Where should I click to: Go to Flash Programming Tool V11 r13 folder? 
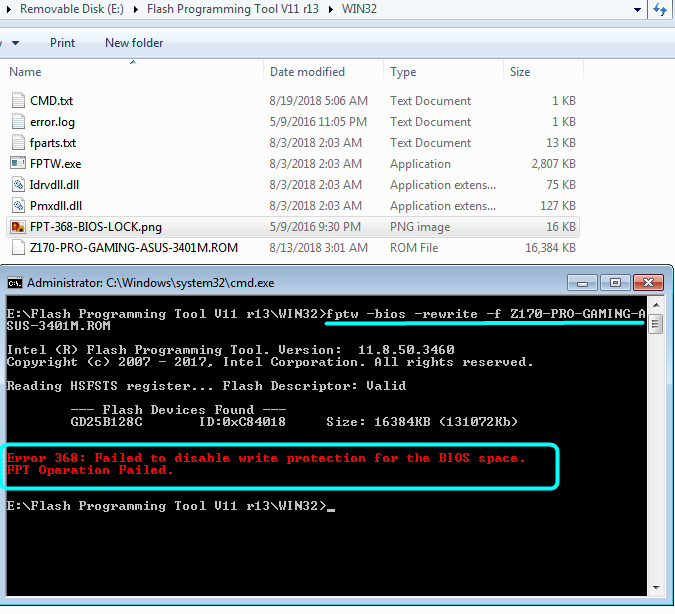(x=233, y=9)
